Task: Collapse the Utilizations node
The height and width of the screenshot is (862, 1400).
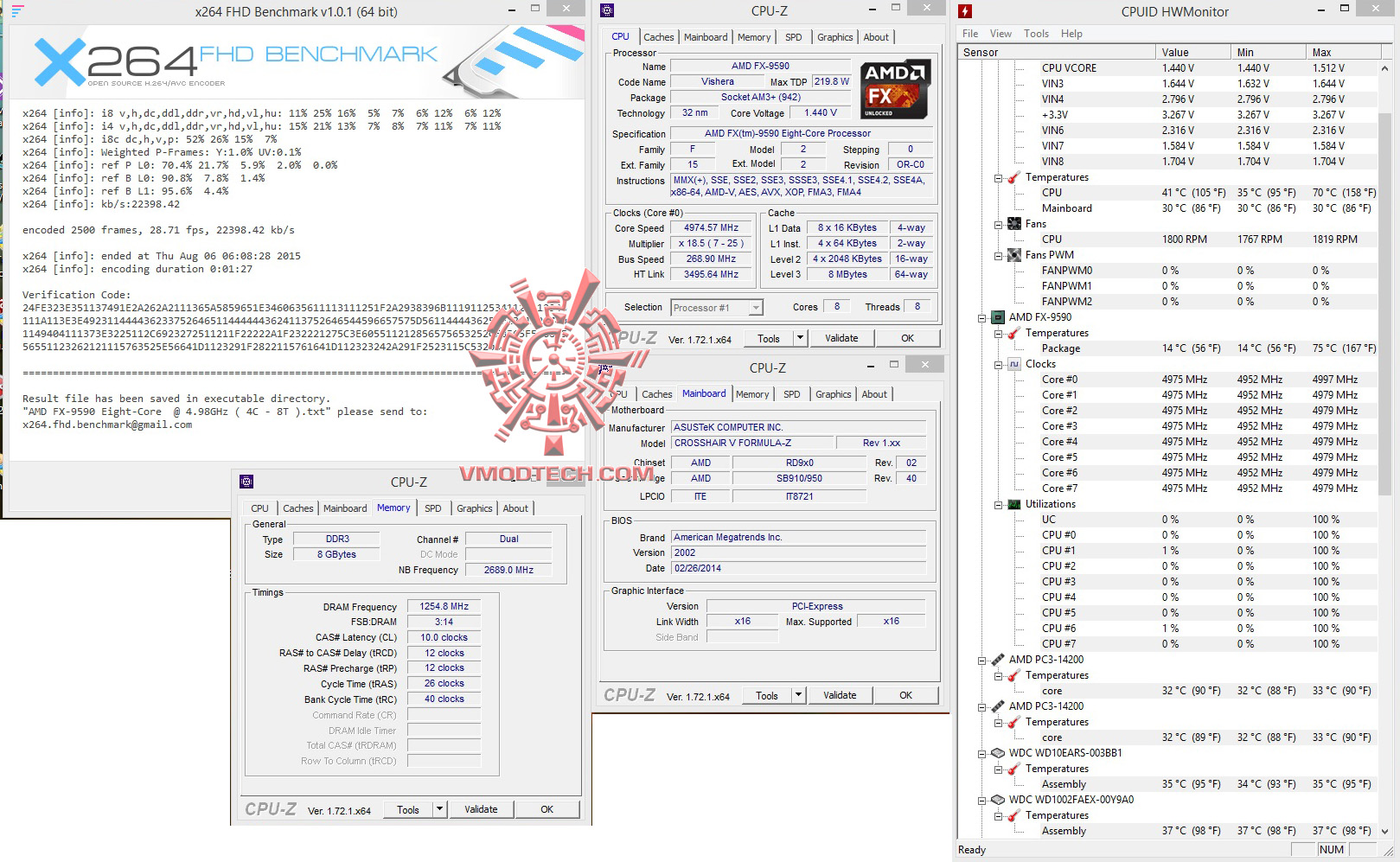Action: click(999, 504)
